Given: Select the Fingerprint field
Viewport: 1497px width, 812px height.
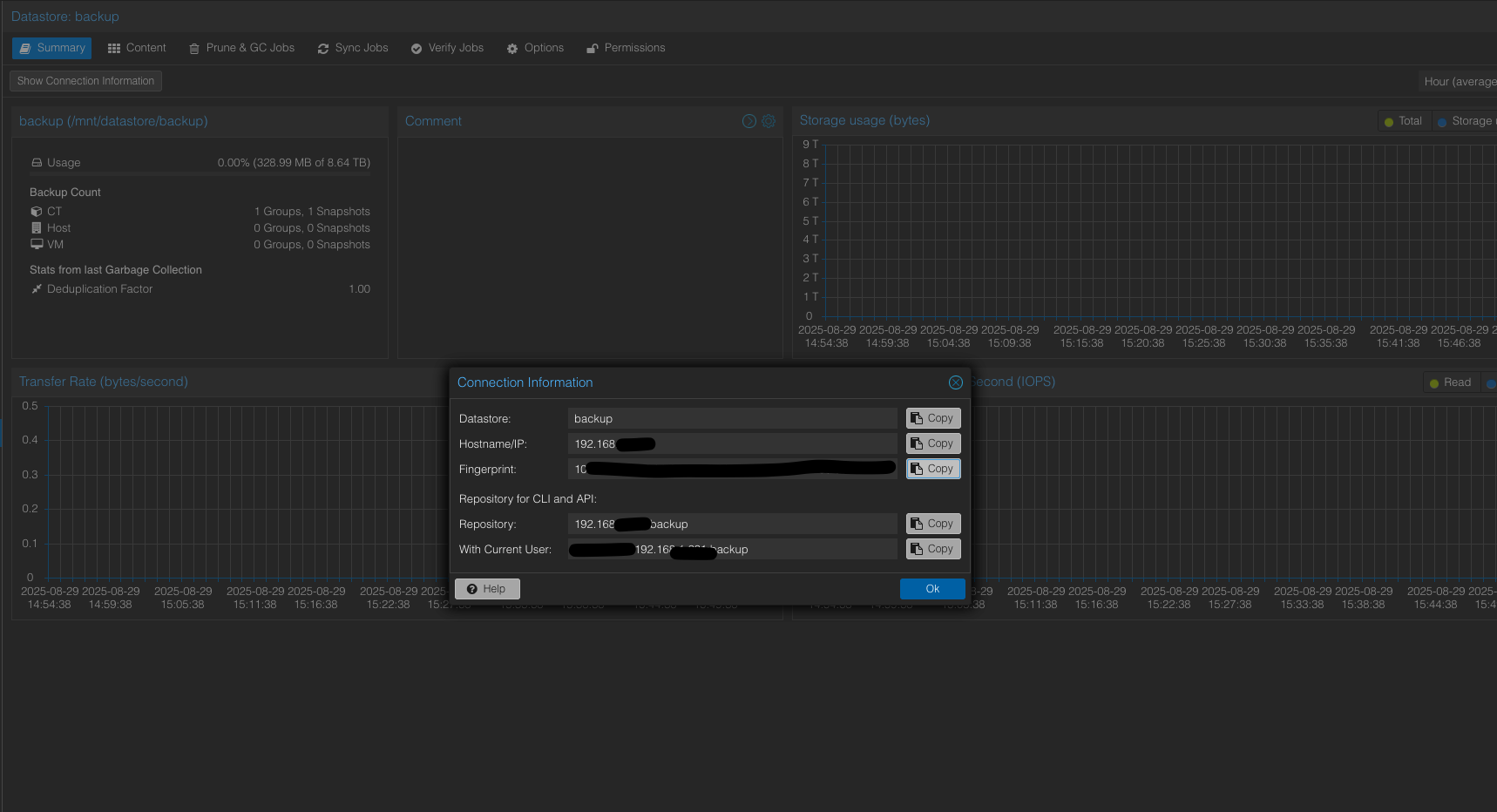Looking at the screenshot, I should pos(732,469).
